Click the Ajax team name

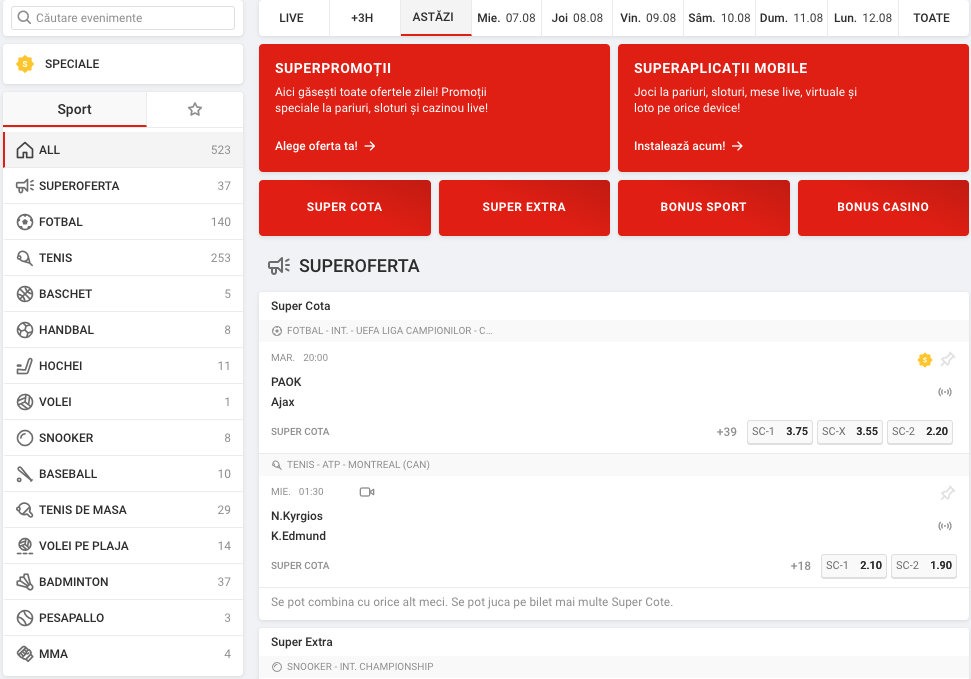(x=282, y=402)
